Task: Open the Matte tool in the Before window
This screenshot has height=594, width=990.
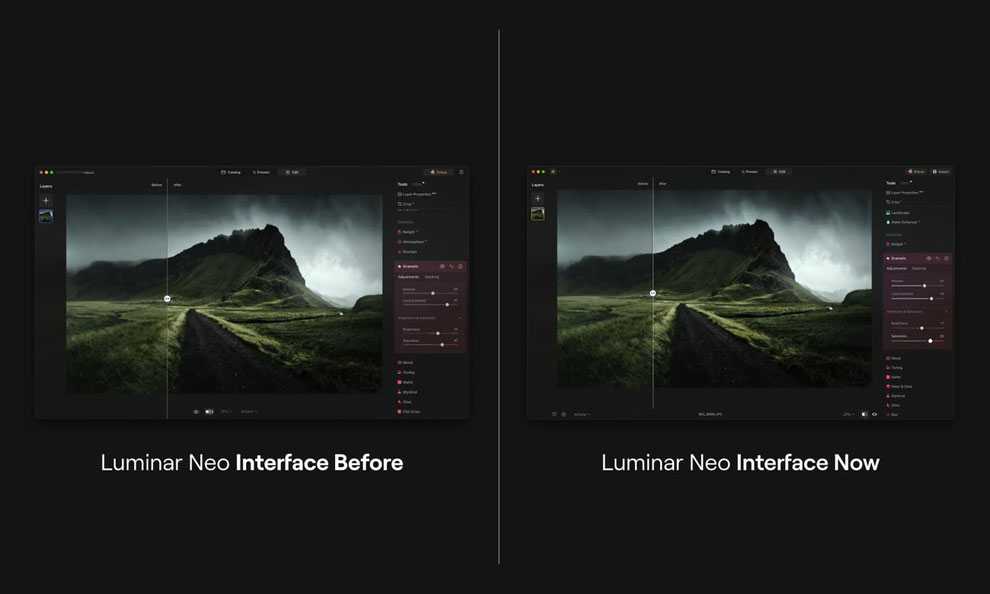Action: (x=405, y=382)
